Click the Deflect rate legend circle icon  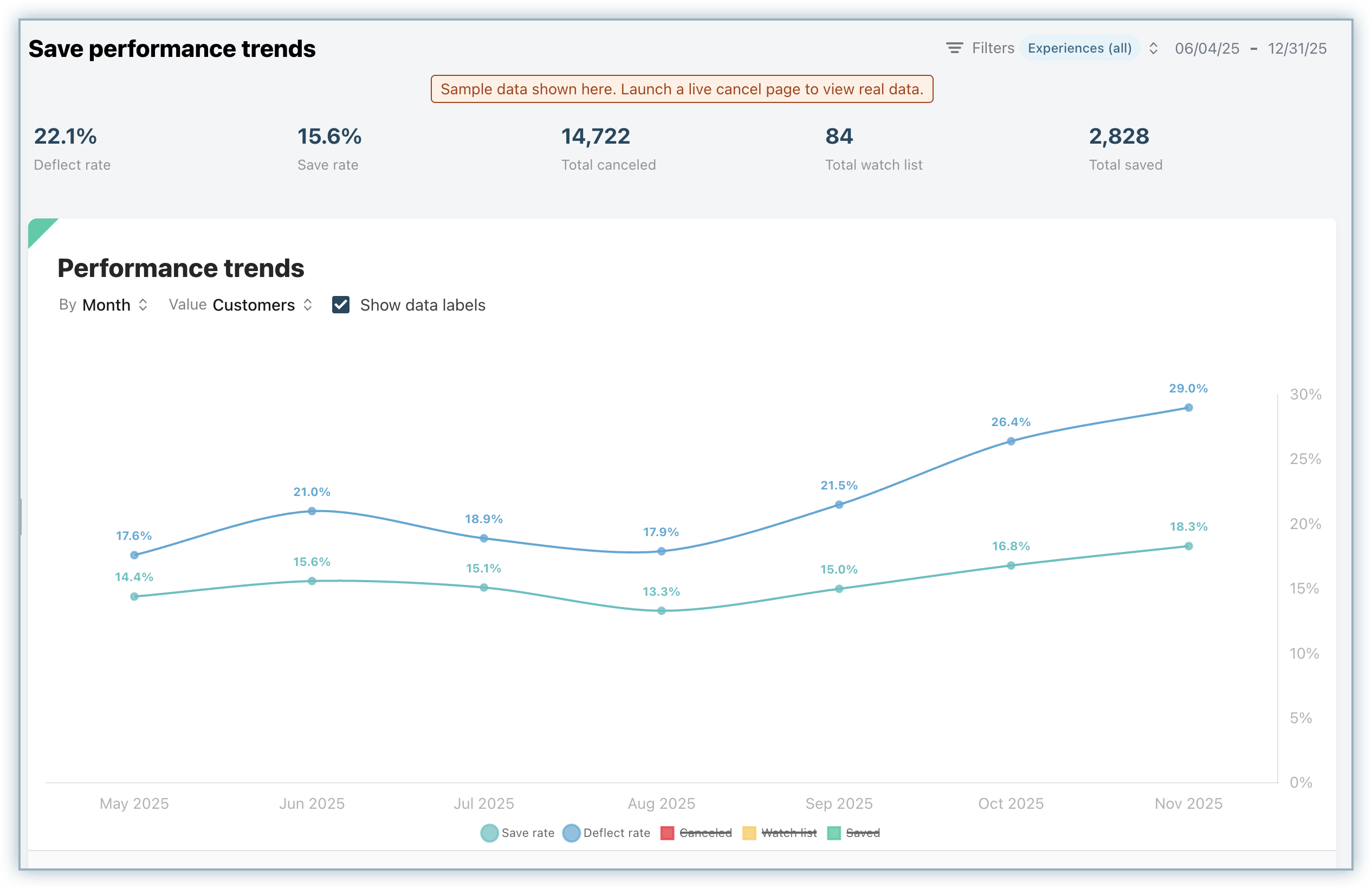coord(571,833)
